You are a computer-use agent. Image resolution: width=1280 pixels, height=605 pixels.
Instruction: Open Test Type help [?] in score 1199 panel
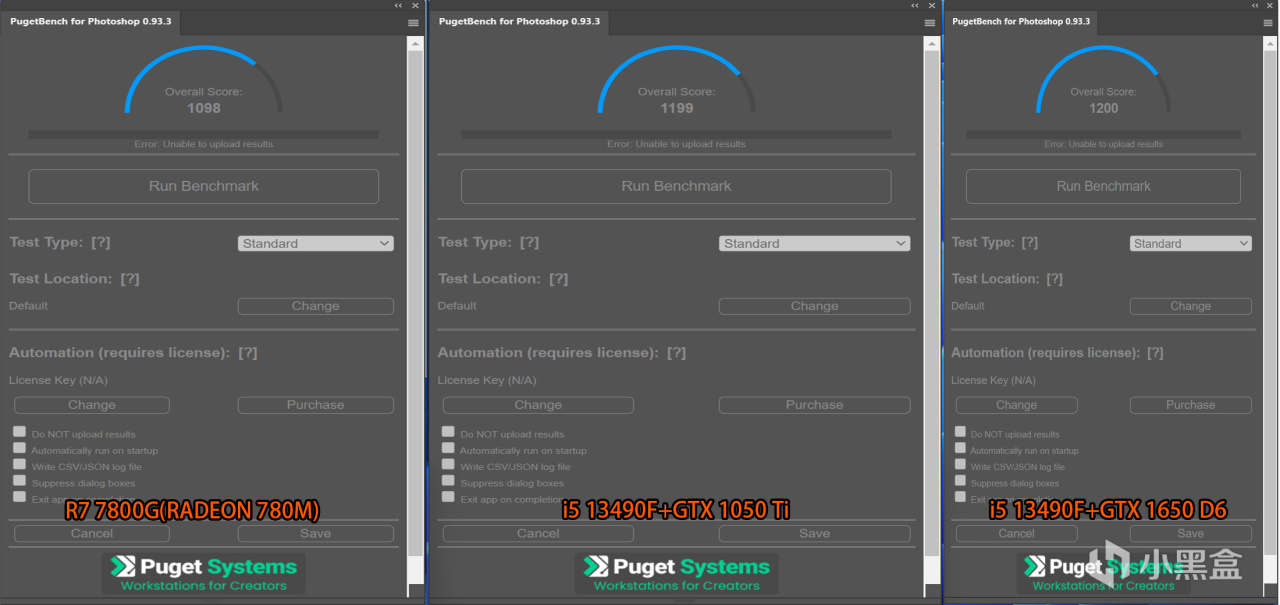pyautogui.click(x=530, y=242)
